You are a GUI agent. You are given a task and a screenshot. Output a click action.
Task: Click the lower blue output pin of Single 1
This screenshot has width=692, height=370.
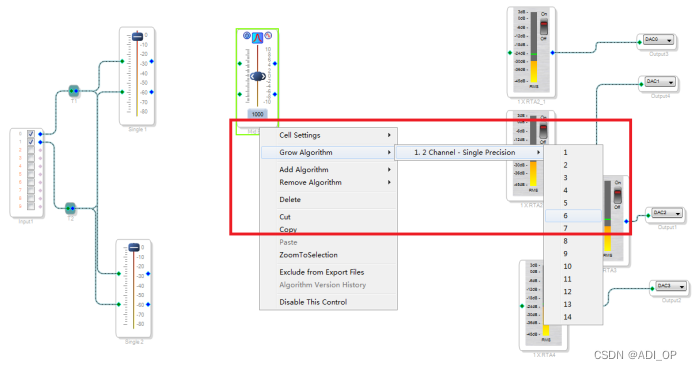click(x=152, y=92)
